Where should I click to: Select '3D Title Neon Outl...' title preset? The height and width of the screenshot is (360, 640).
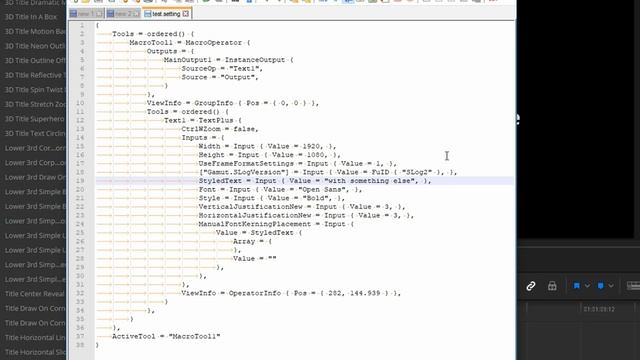[35, 46]
